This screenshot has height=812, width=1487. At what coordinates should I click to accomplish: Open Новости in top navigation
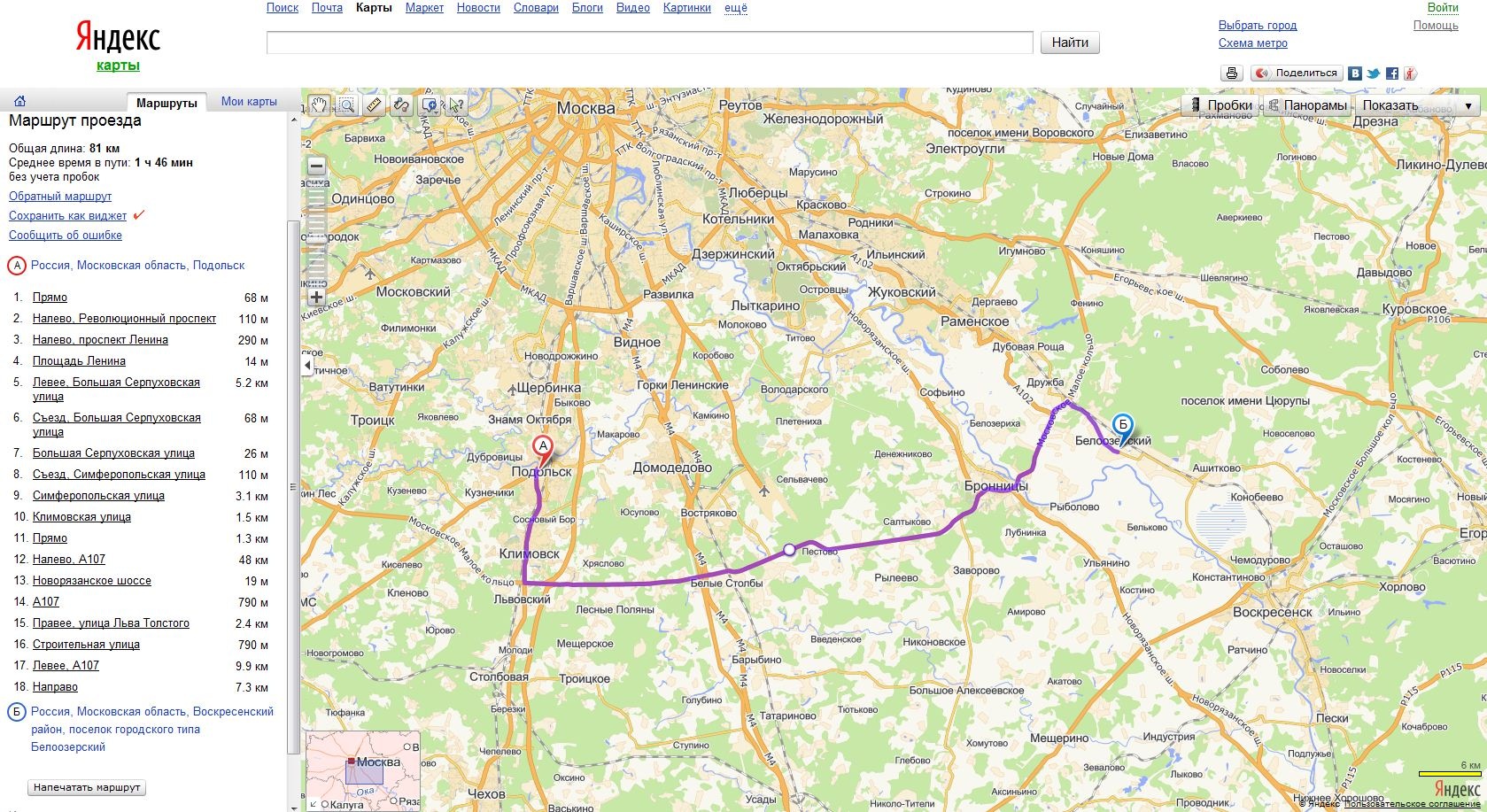478,8
